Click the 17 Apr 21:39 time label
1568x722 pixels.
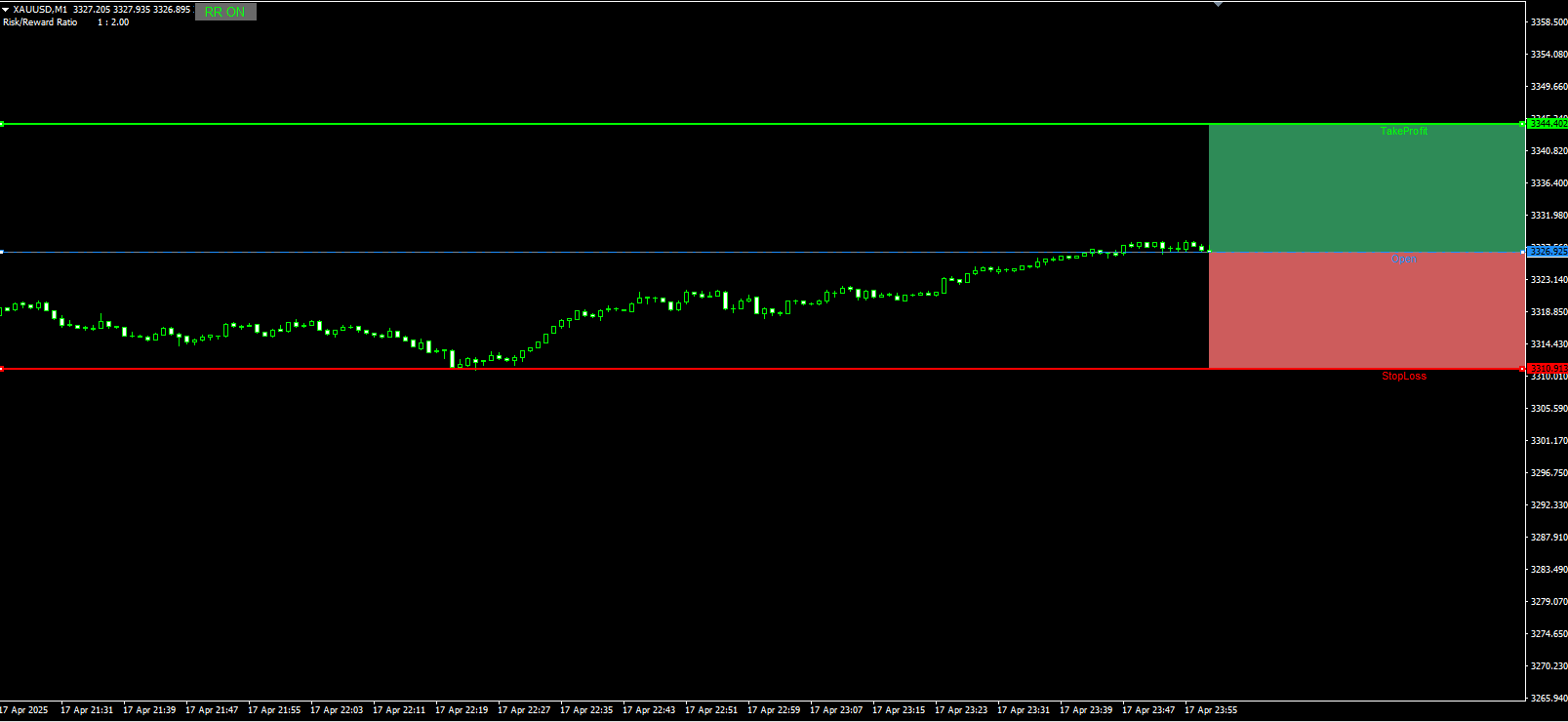(x=149, y=710)
